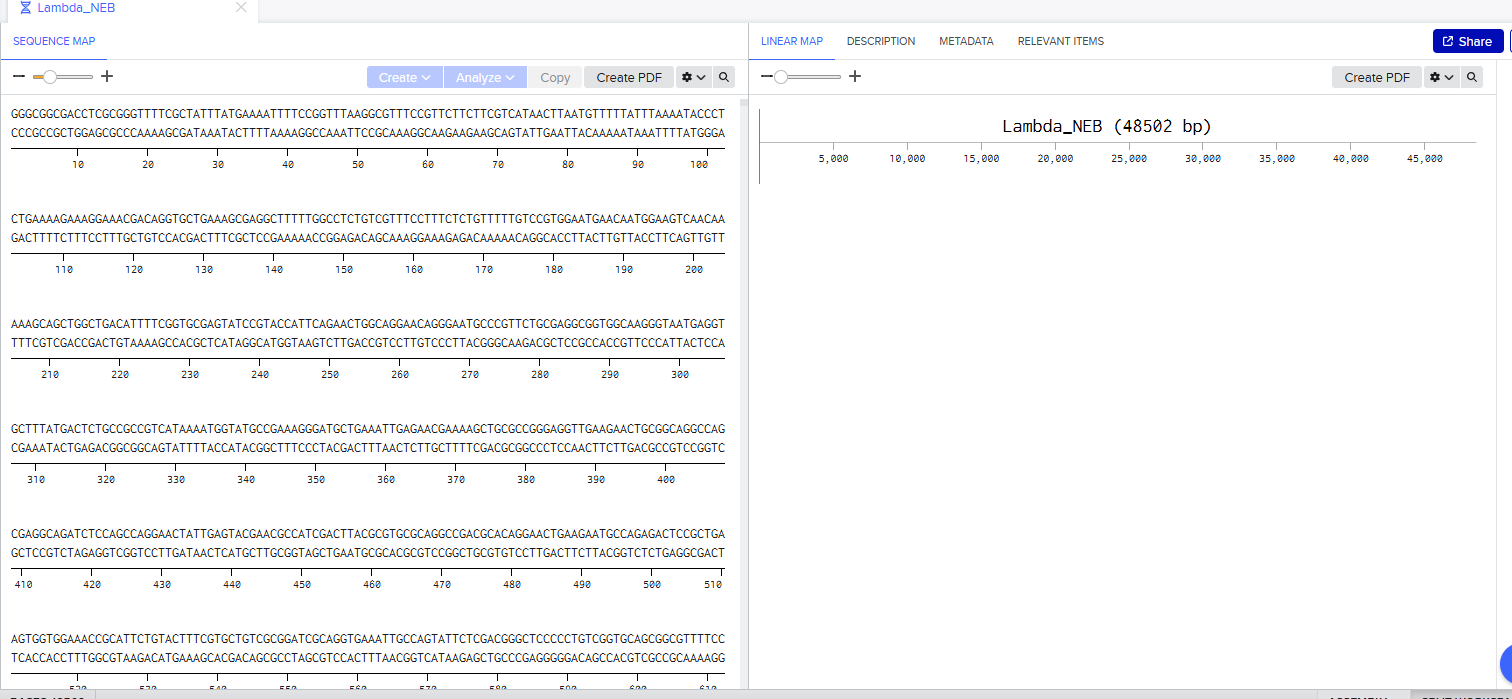Select the Relevant Items tab
The height and width of the screenshot is (699, 1512).
click(x=1060, y=41)
